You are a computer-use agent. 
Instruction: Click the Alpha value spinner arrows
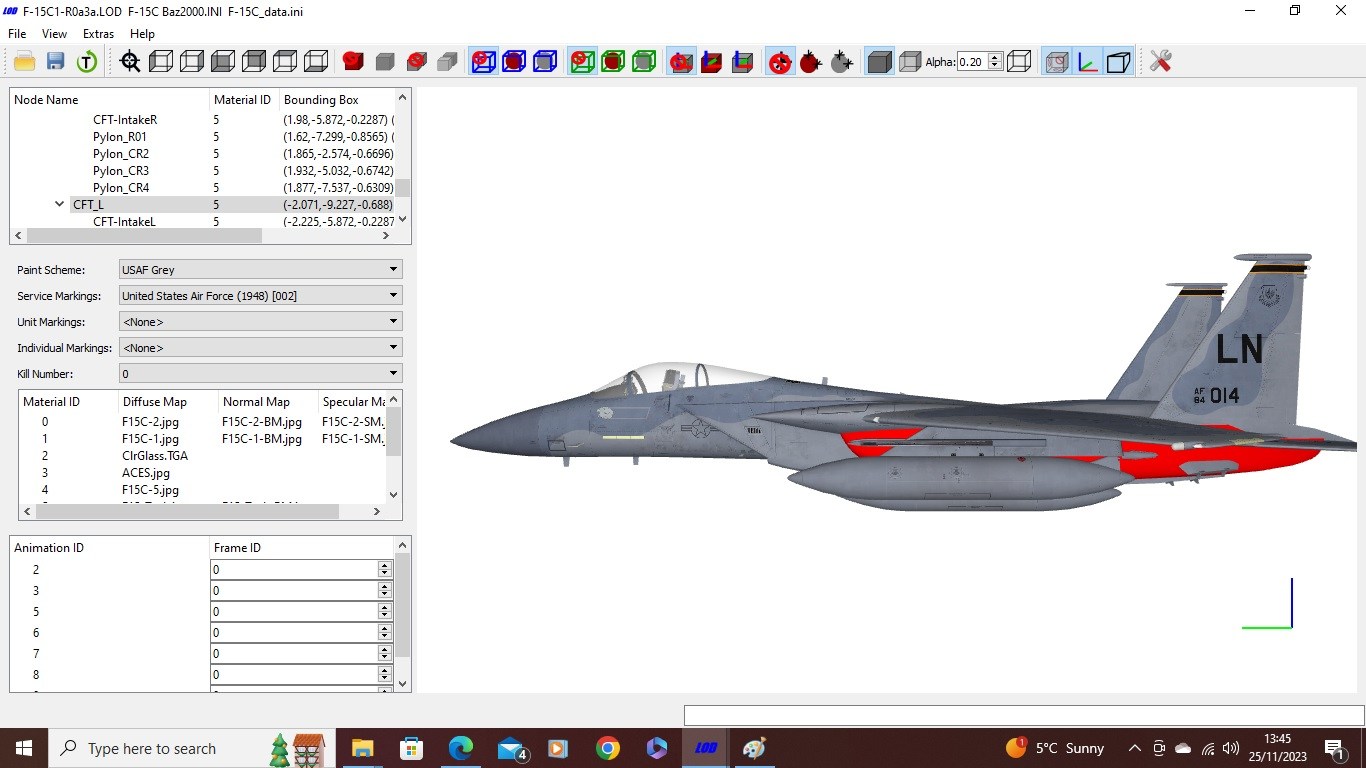click(995, 62)
